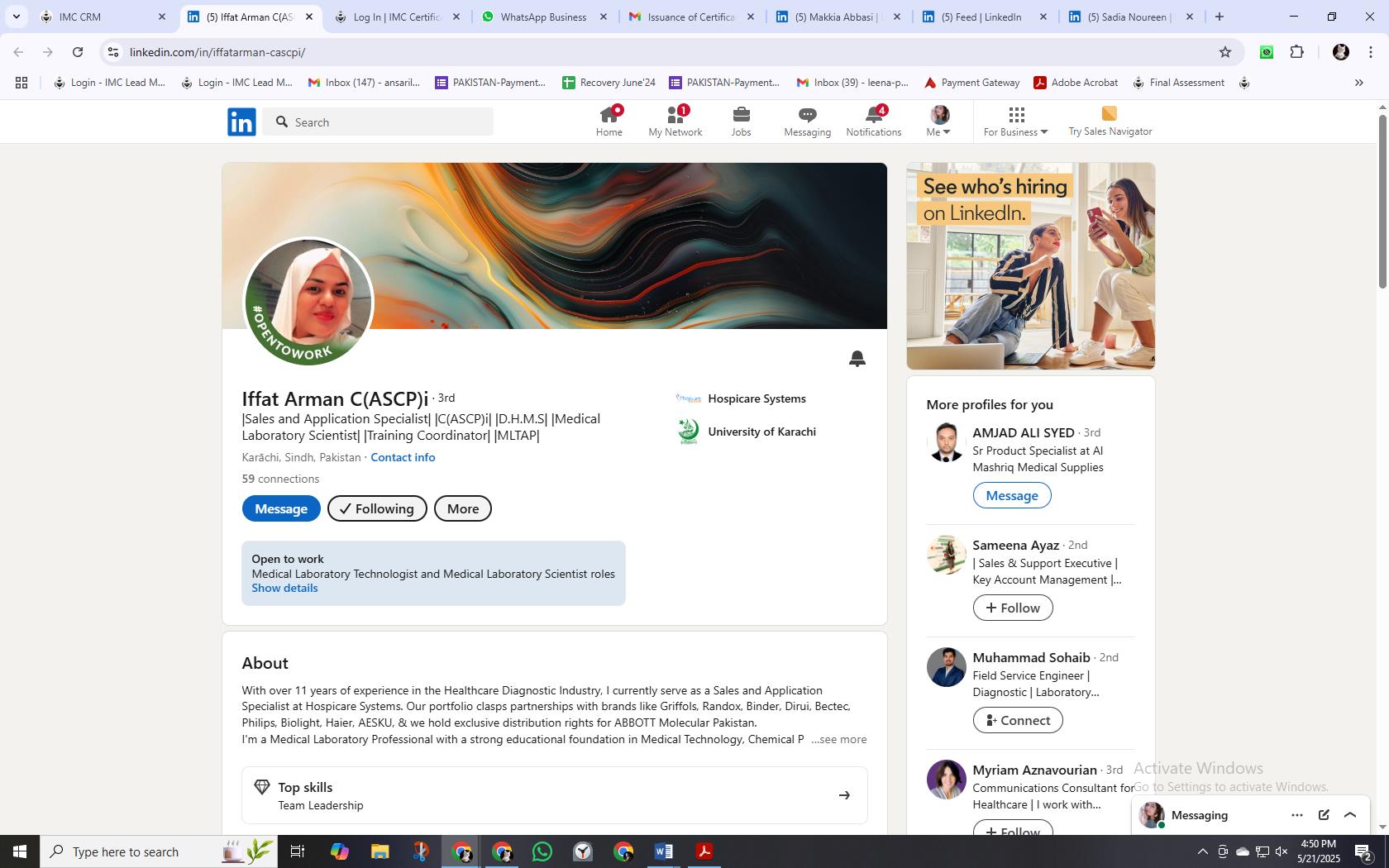1389x868 pixels.
Task: Switch to Sadia Noureen tab
Action: [1133, 17]
